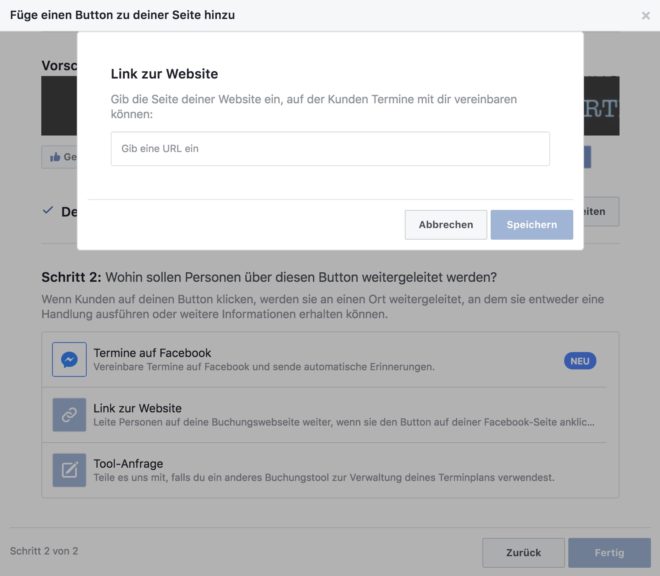Click the Gib die Seite deiner Website instruction
Viewport: 660px width, 576px height.
coord(314,107)
